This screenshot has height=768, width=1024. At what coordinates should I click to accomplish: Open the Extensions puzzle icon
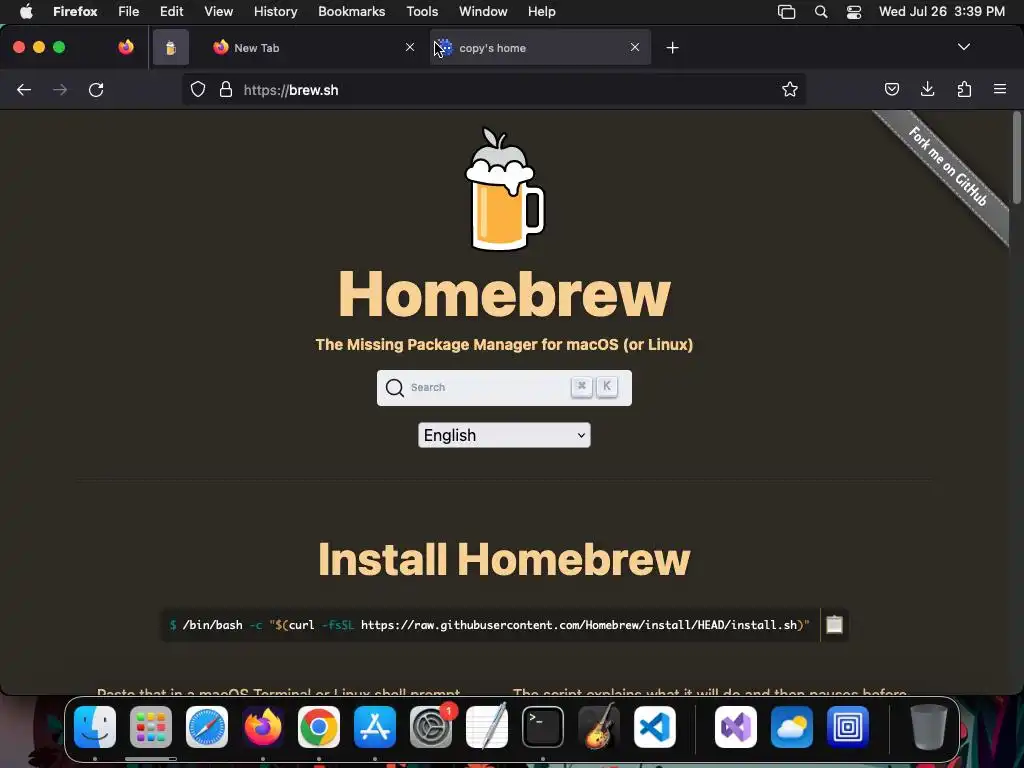tap(964, 89)
